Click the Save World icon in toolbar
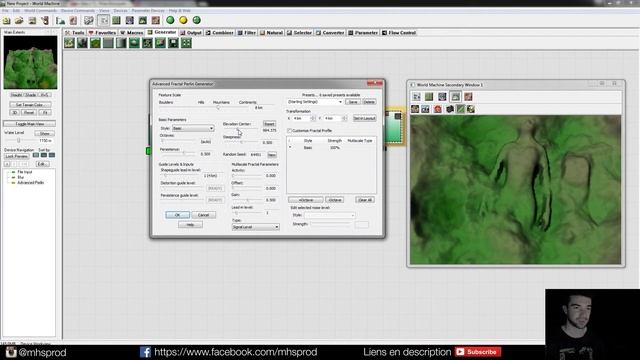The height and width of the screenshot is (360, 640). [x=32, y=20]
